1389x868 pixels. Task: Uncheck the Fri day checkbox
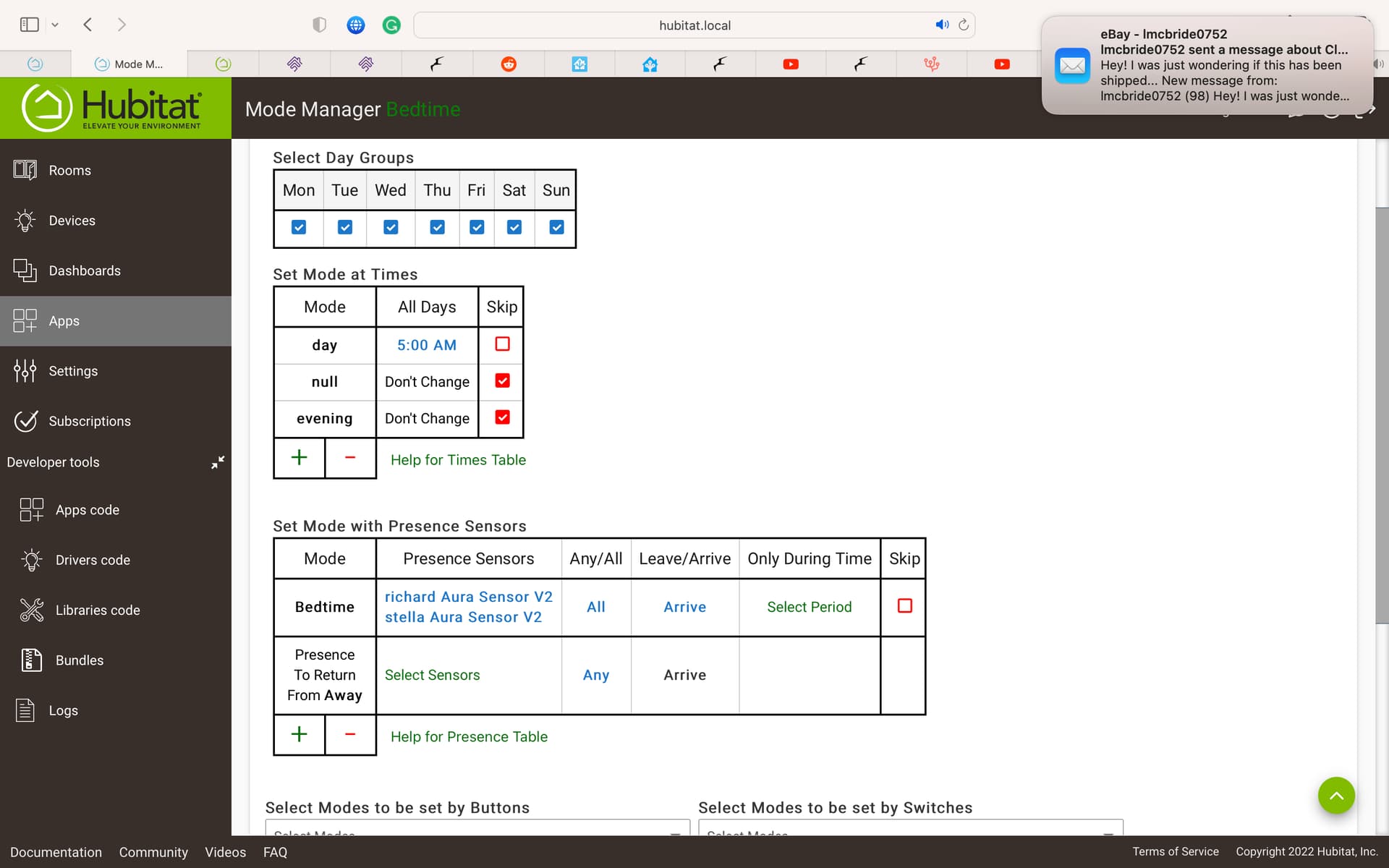point(477,227)
